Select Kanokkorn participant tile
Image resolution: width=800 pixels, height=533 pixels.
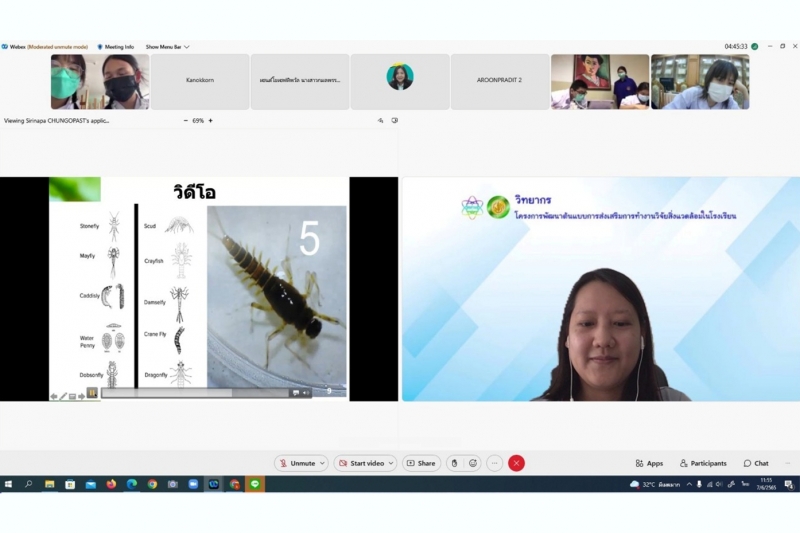pos(199,81)
